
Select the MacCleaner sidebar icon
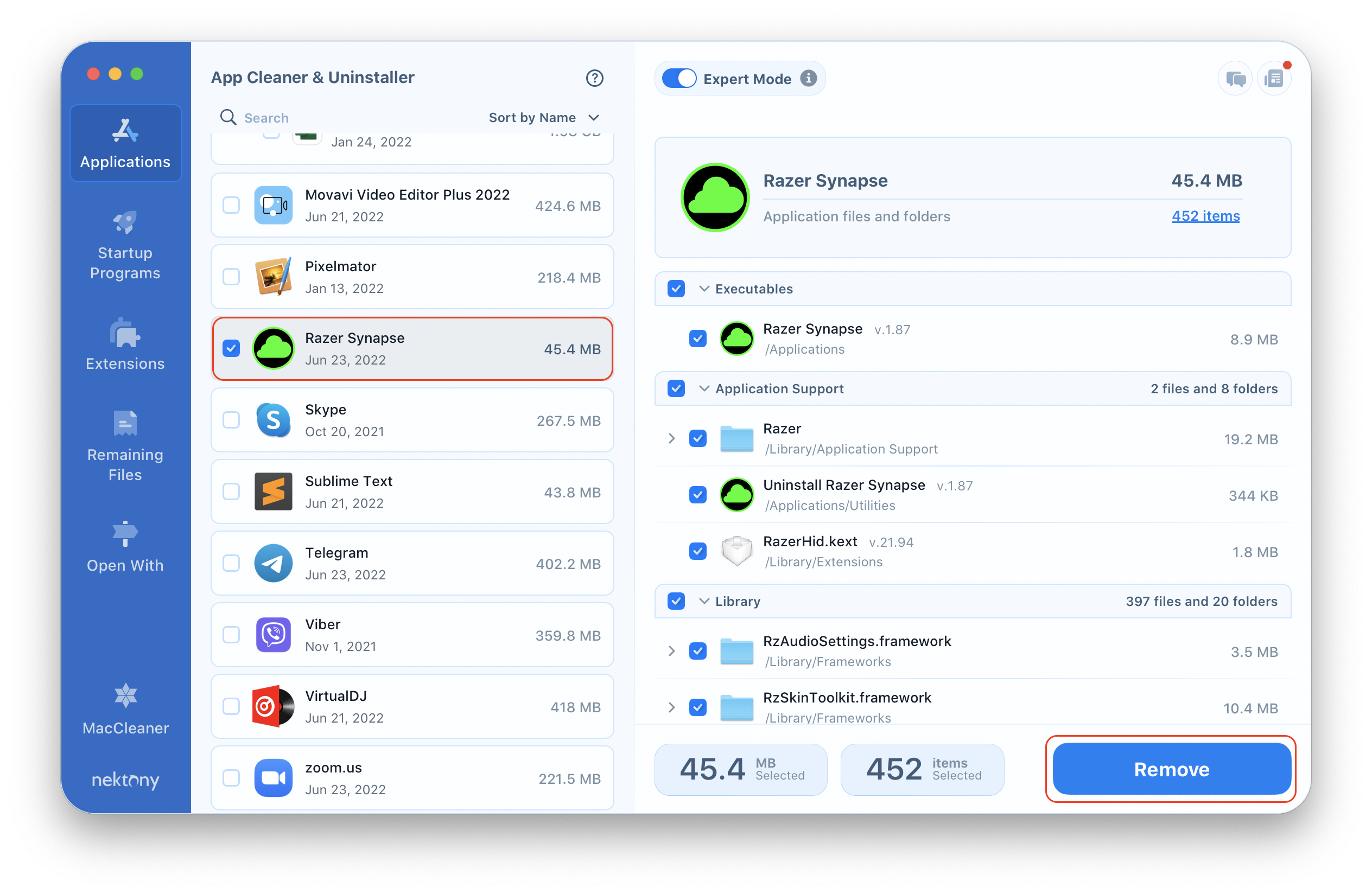point(124,701)
